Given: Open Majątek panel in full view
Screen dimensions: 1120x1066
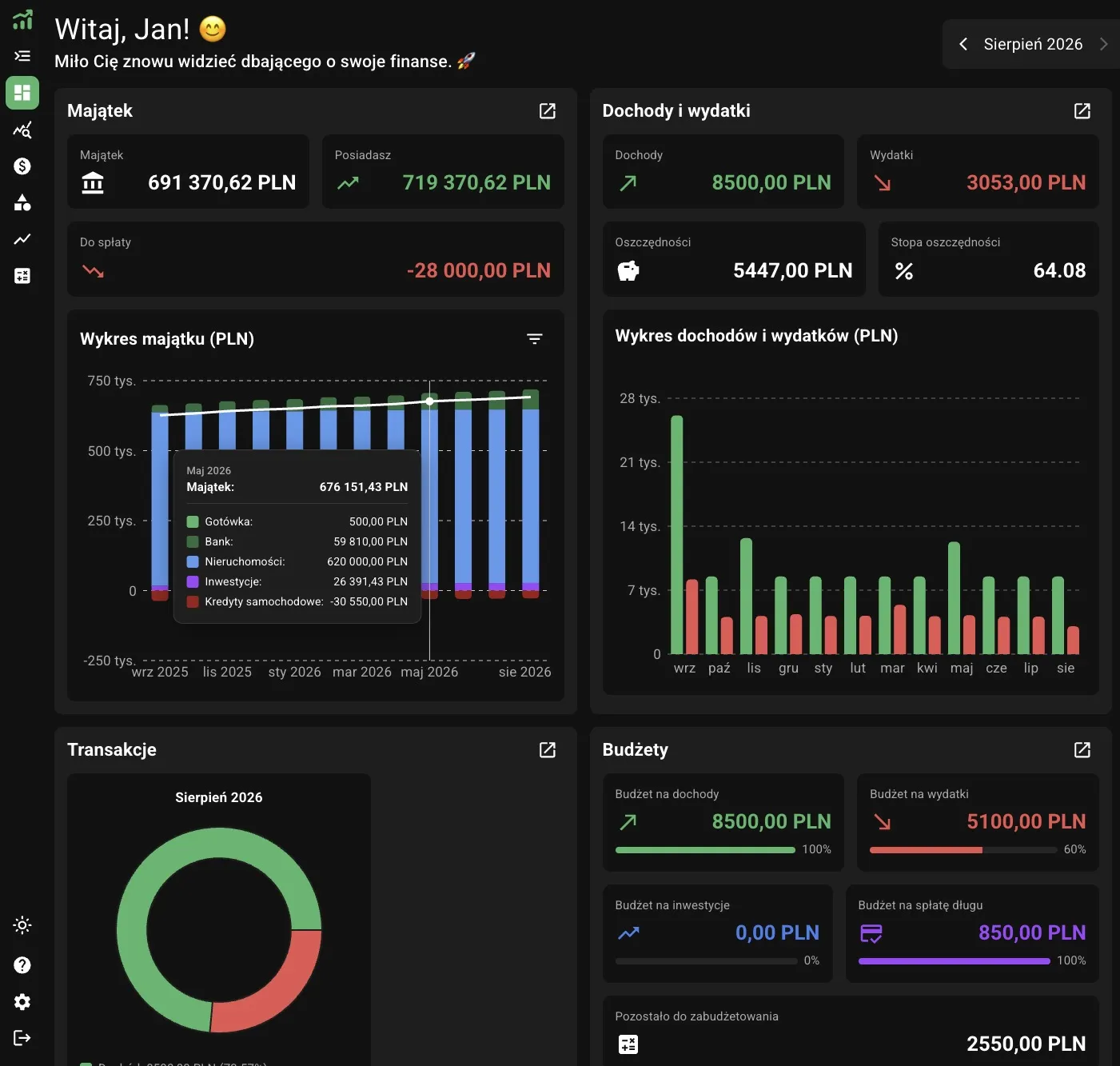Looking at the screenshot, I should pyautogui.click(x=548, y=111).
